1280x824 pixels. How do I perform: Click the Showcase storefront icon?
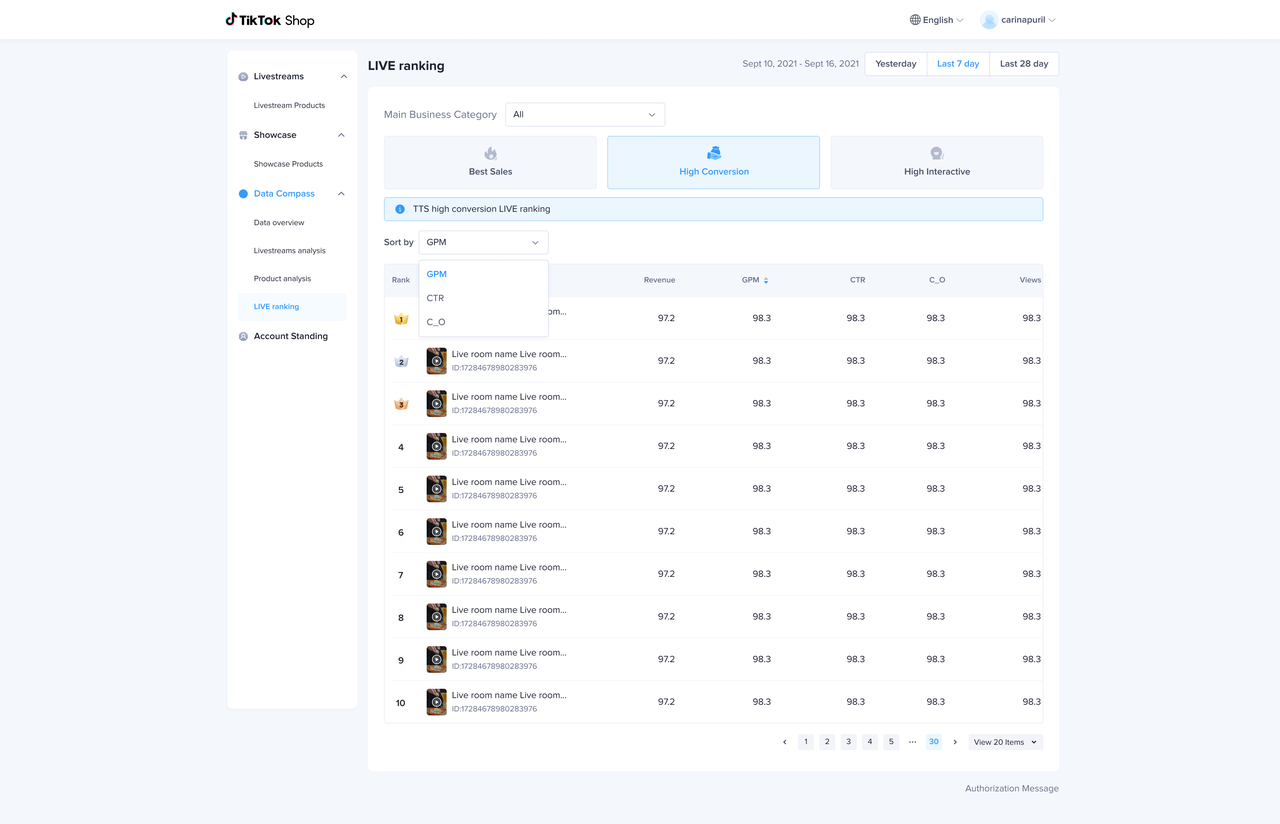243,135
